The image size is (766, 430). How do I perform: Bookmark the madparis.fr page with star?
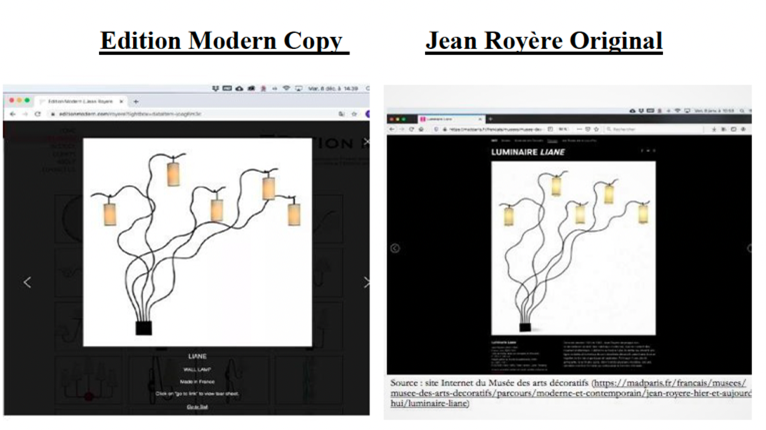coord(596,129)
